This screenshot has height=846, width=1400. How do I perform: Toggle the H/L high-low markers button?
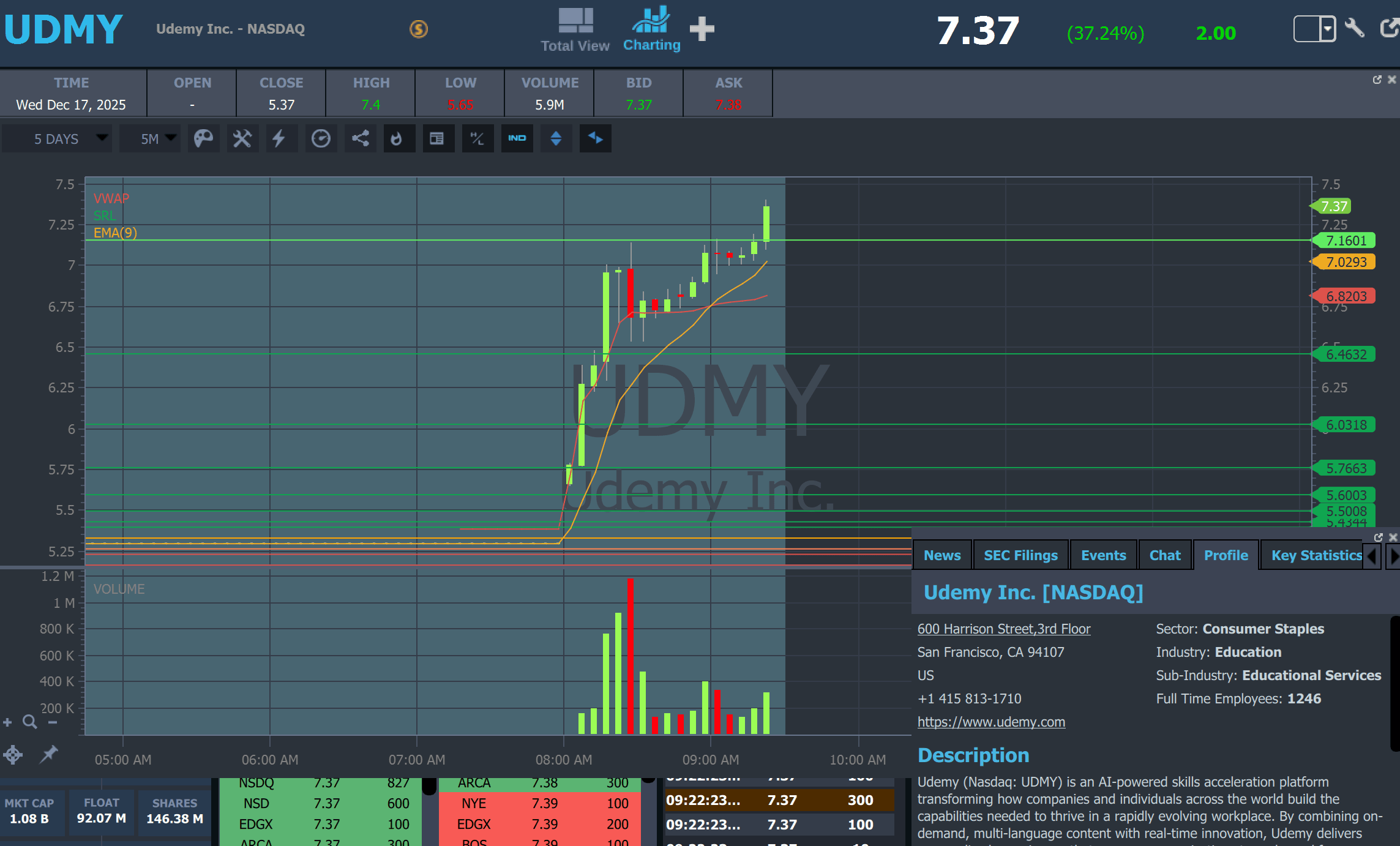tap(477, 138)
